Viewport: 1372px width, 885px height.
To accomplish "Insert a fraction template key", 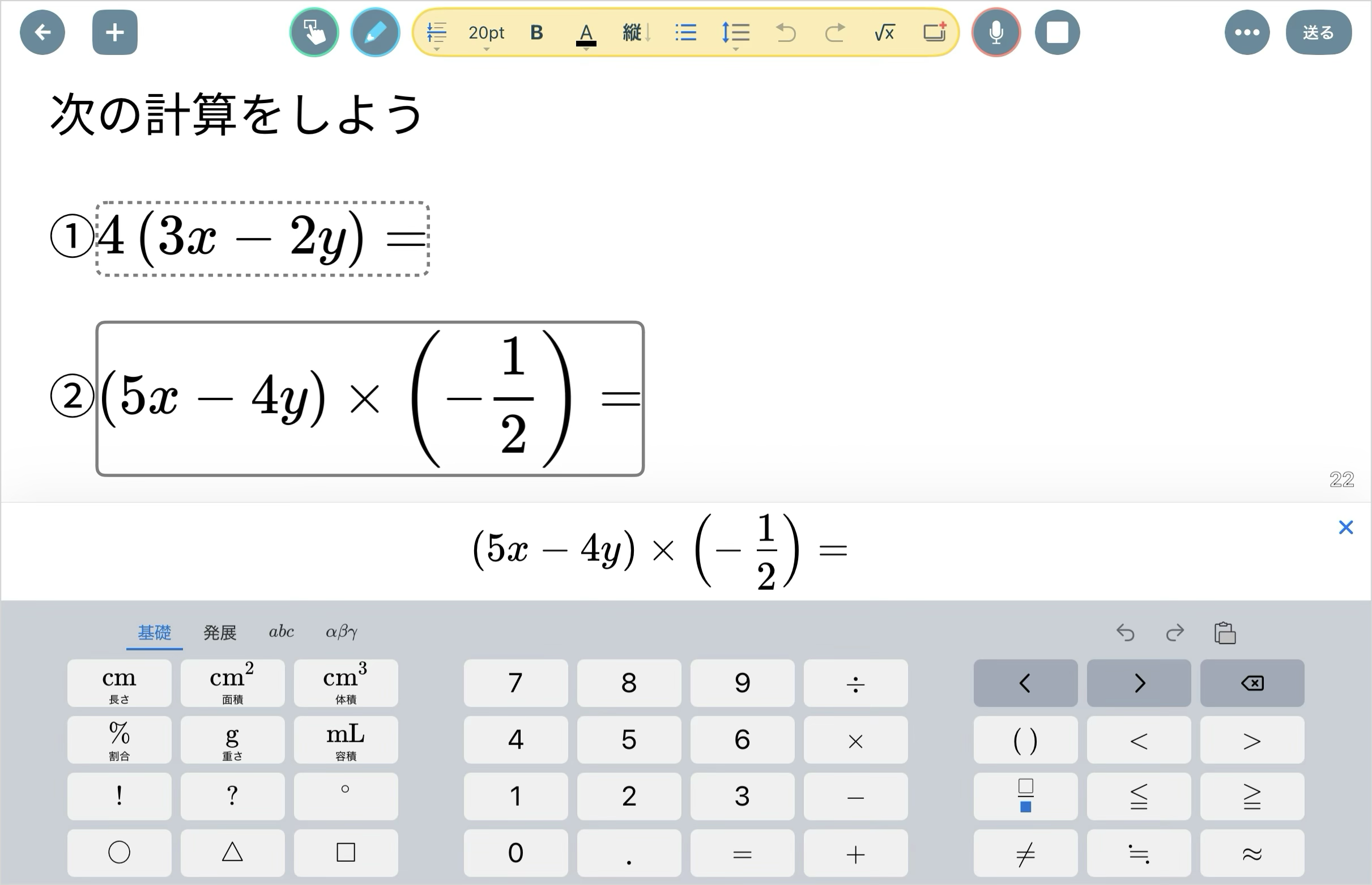I will [1025, 796].
